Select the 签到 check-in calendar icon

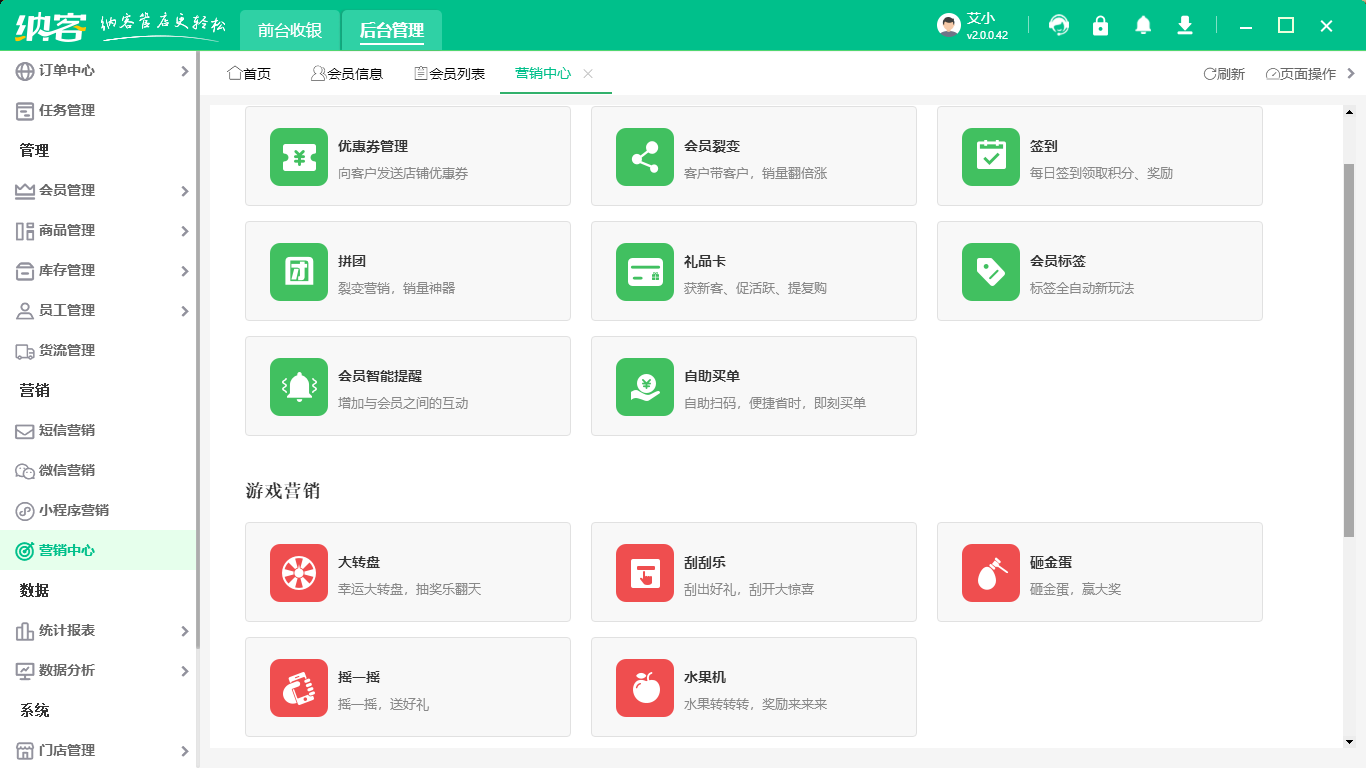(x=990, y=156)
